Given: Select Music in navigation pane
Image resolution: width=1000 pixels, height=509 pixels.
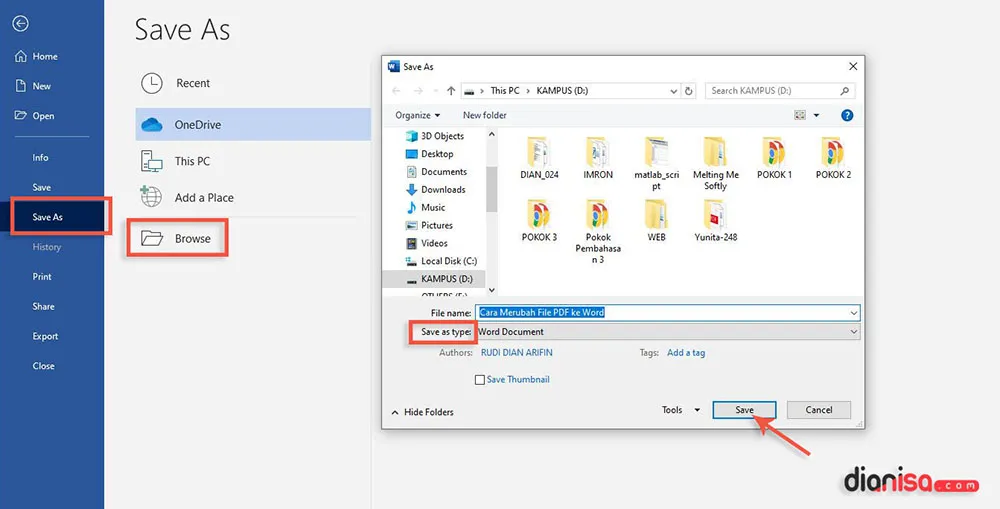Looking at the screenshot, I should (x=425, y=207).
